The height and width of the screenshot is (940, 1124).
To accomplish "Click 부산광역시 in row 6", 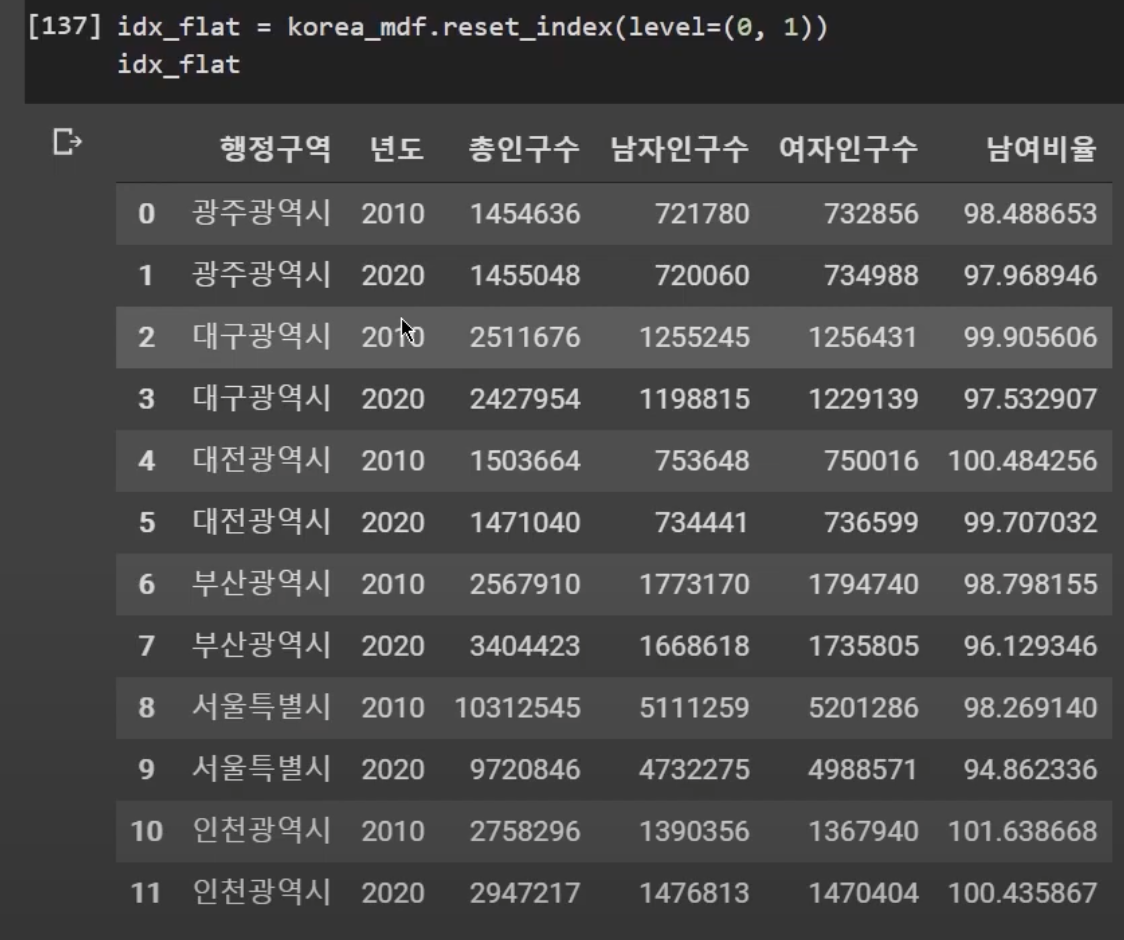I will [x=262, y=583].
